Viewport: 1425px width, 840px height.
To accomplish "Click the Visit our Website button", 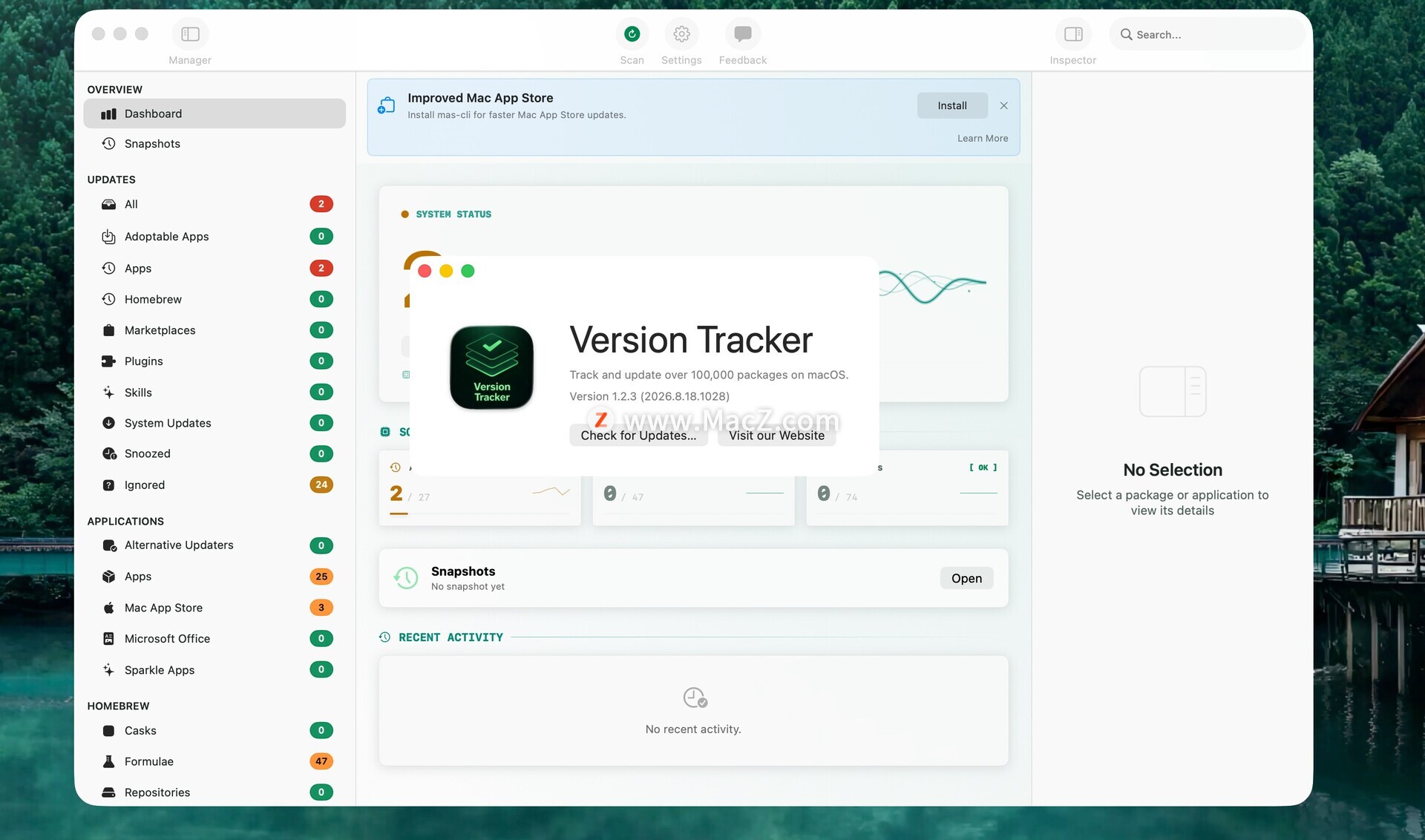I will 776,436.
